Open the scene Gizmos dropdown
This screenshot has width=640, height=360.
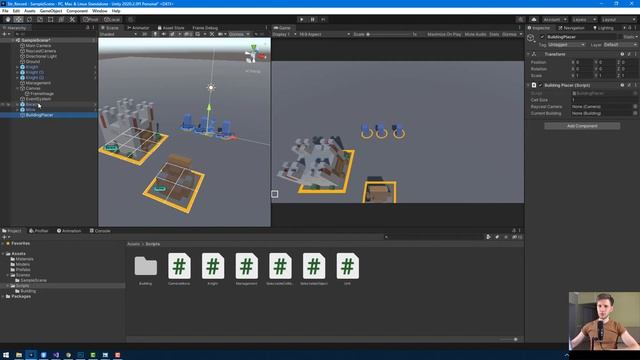tap(239, 34)
